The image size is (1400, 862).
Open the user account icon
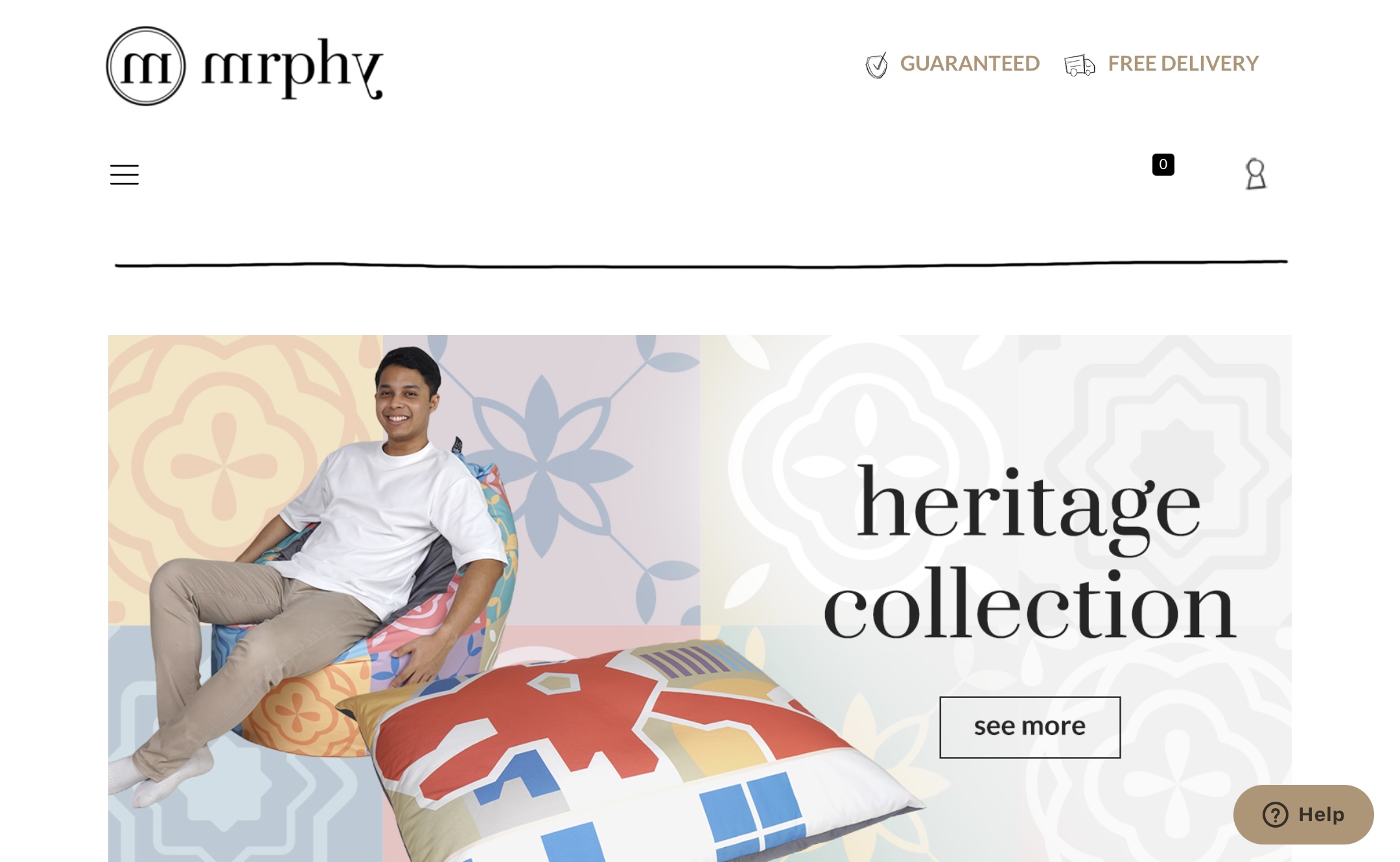pyautogui.click(x=1255, y=174)
